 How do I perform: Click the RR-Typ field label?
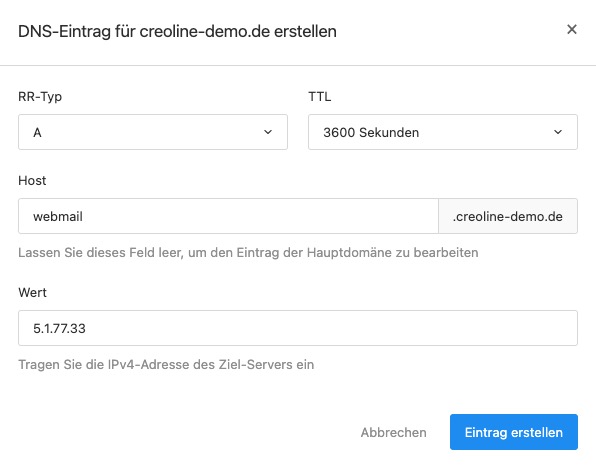tap(40, 97)
